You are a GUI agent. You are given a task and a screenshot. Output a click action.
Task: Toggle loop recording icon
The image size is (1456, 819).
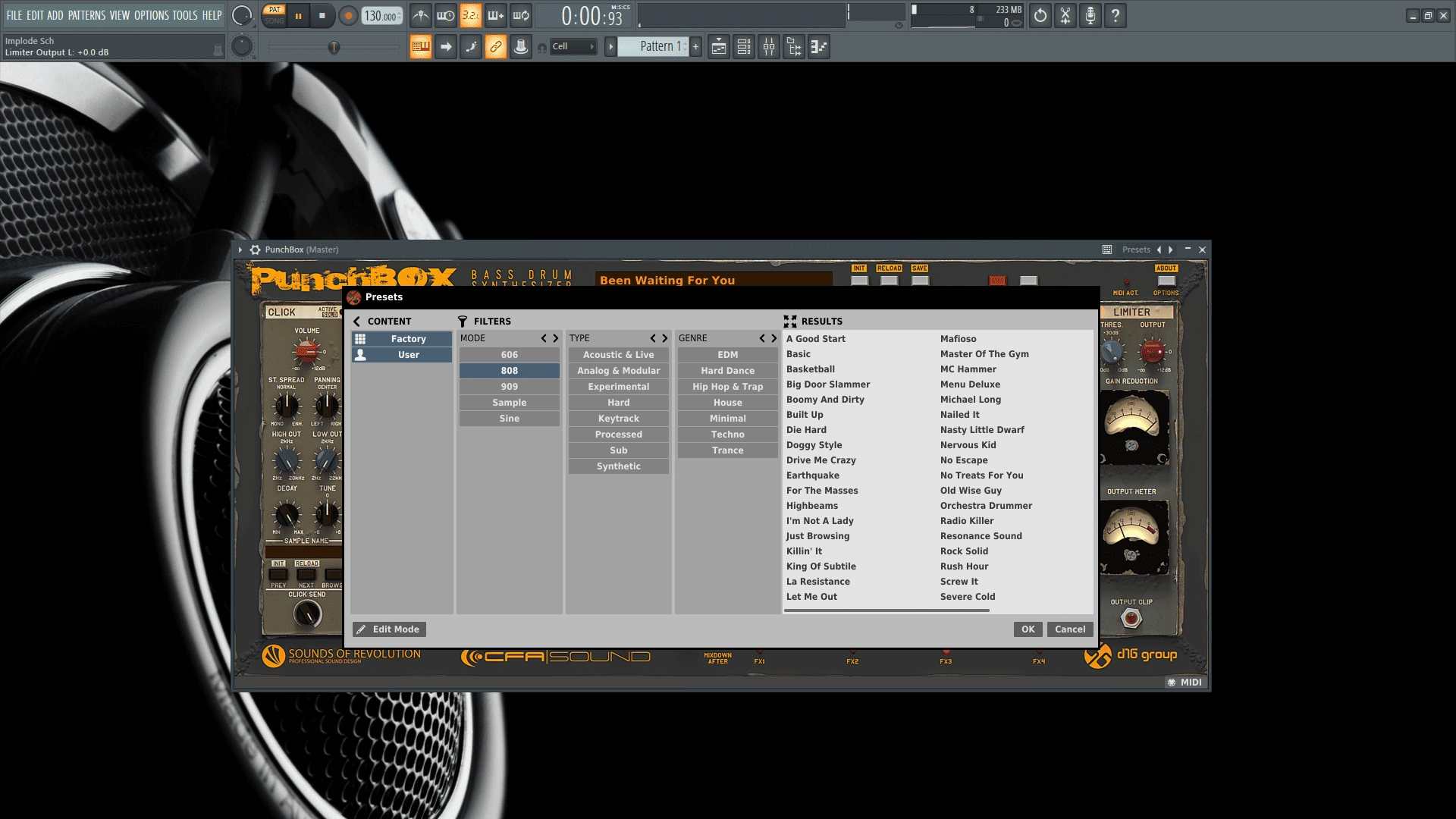click(521, 15)
